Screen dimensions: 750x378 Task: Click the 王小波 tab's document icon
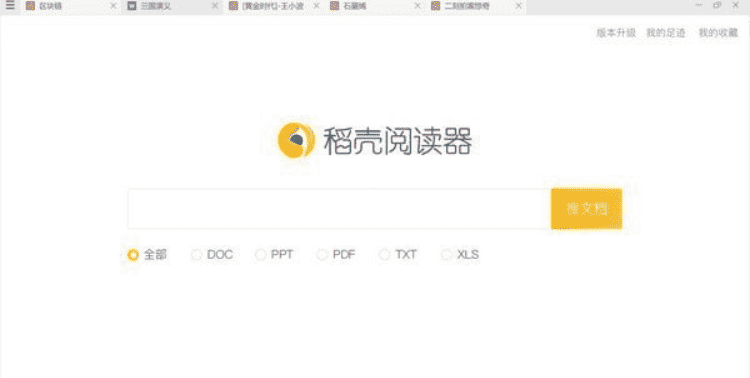(x=233, y=6)
